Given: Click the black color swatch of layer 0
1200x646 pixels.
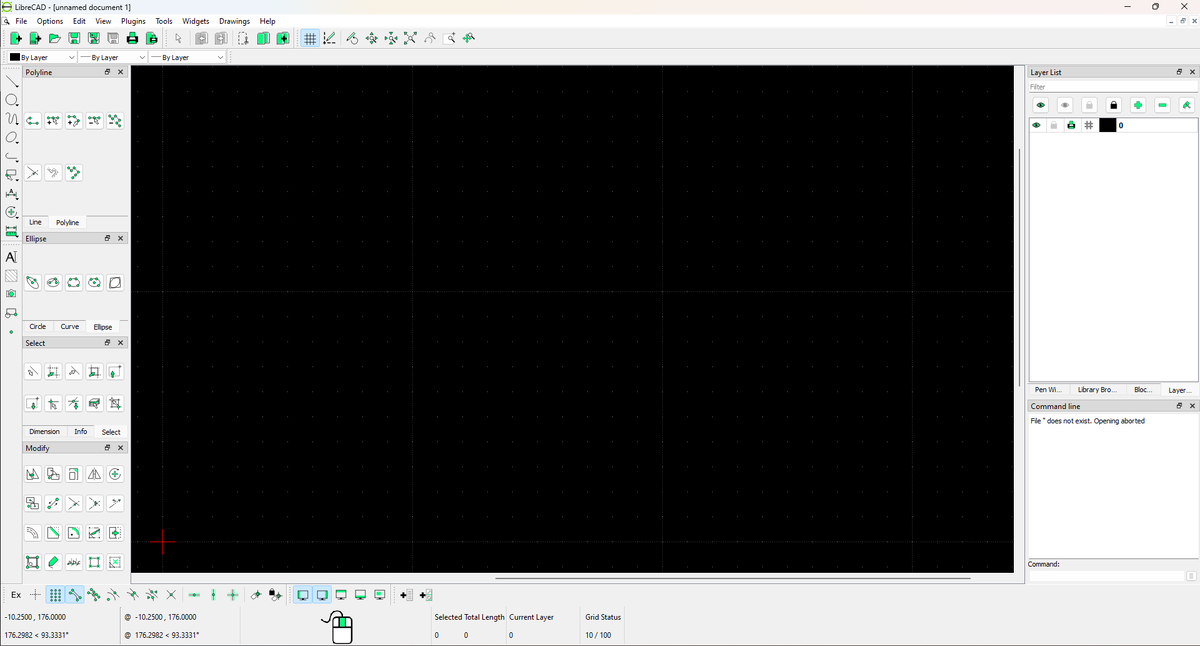Looking at the screenshot, I should click(1107, 125).
